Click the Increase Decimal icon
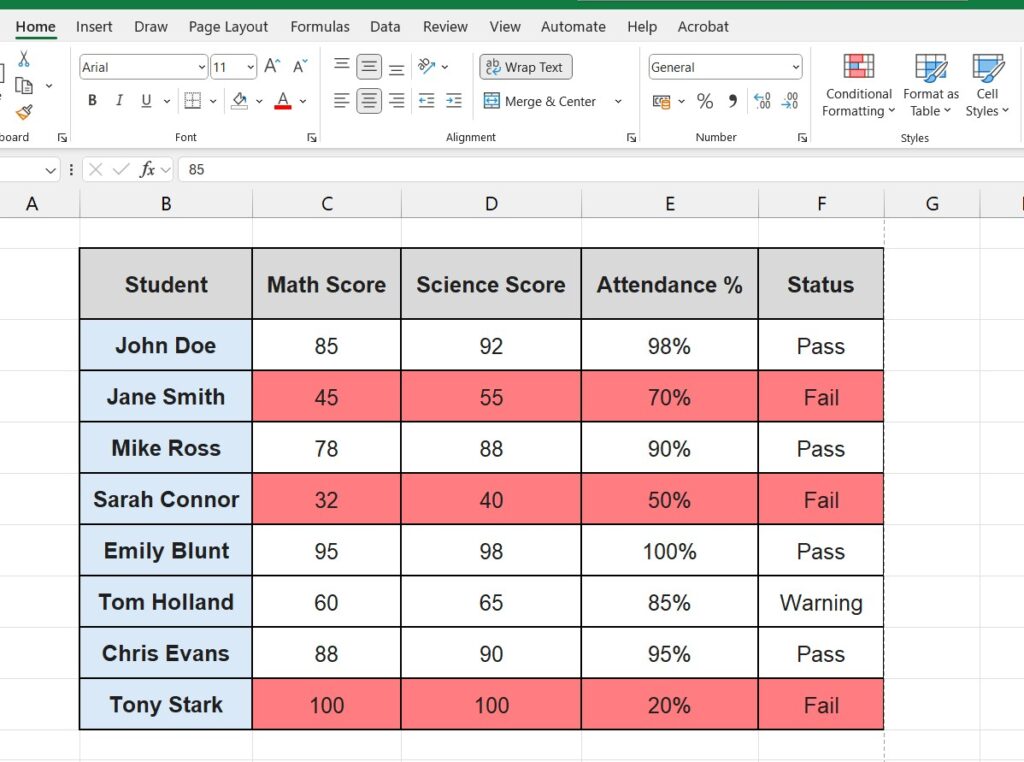1024x762 pixels. 760,101
